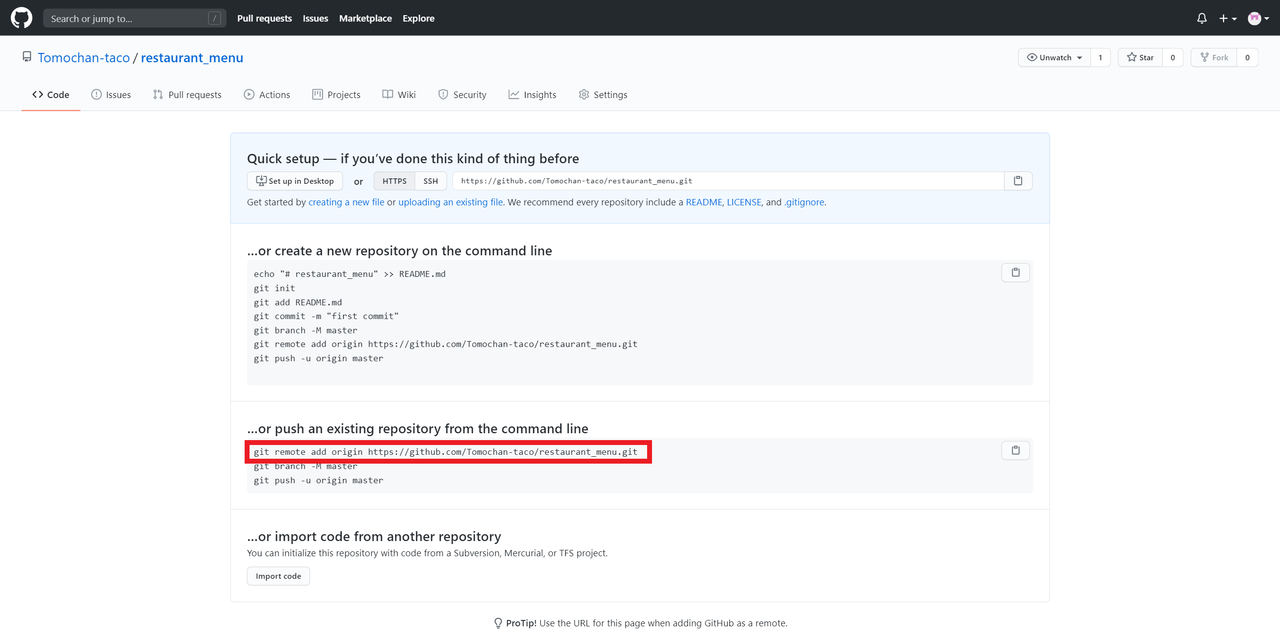
Task: Click the Quick setup heading
Action: click(x=413, y=159)
